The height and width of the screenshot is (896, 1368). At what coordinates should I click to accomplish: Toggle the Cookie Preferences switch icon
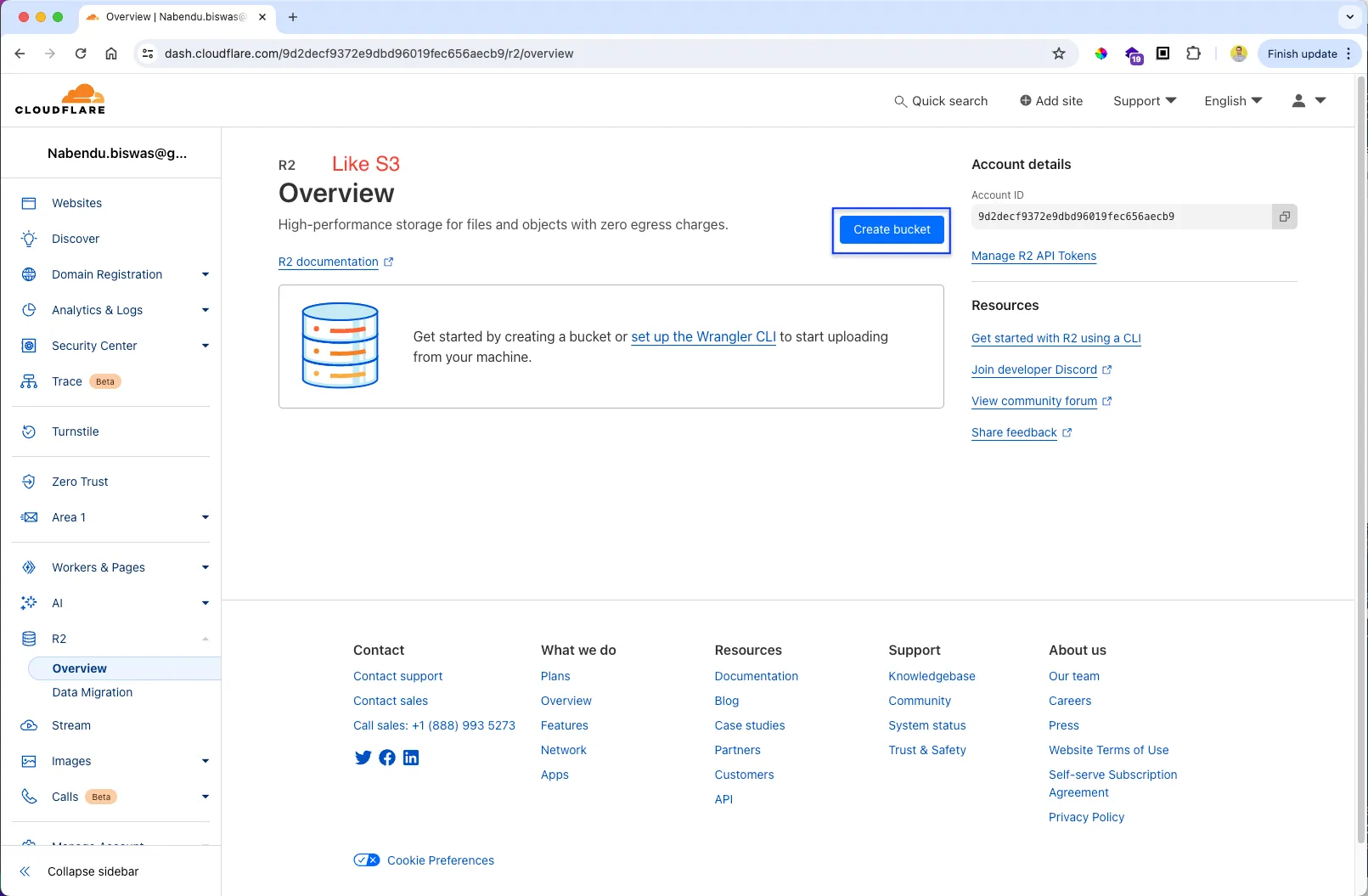367,860
